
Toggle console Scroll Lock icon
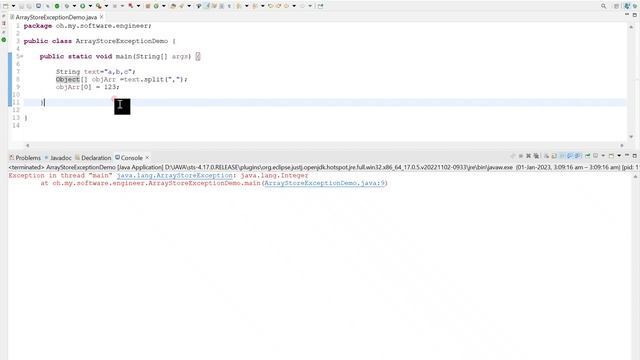click(x=554, y=156)
